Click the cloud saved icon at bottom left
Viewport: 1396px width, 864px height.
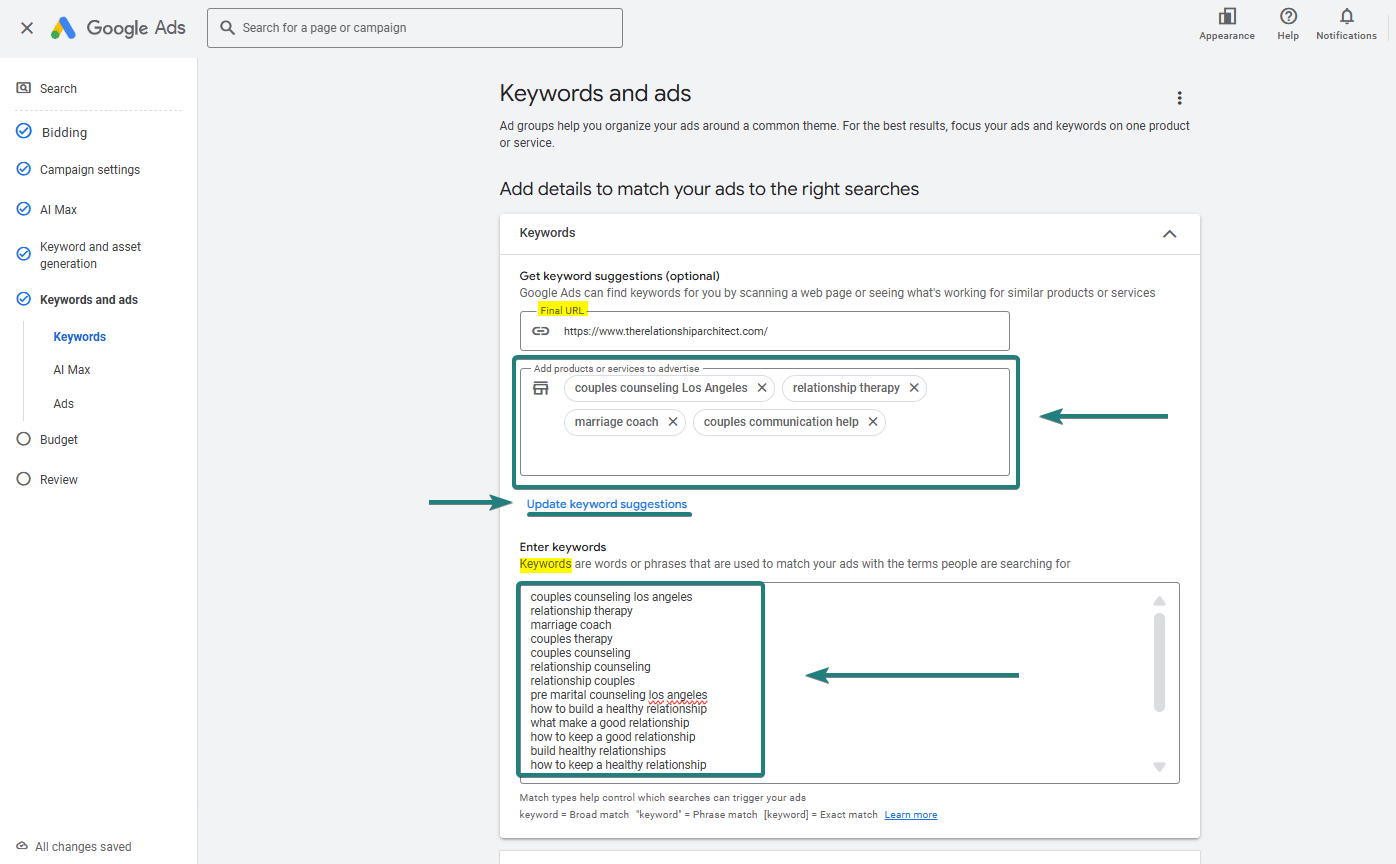coord(22,847)
